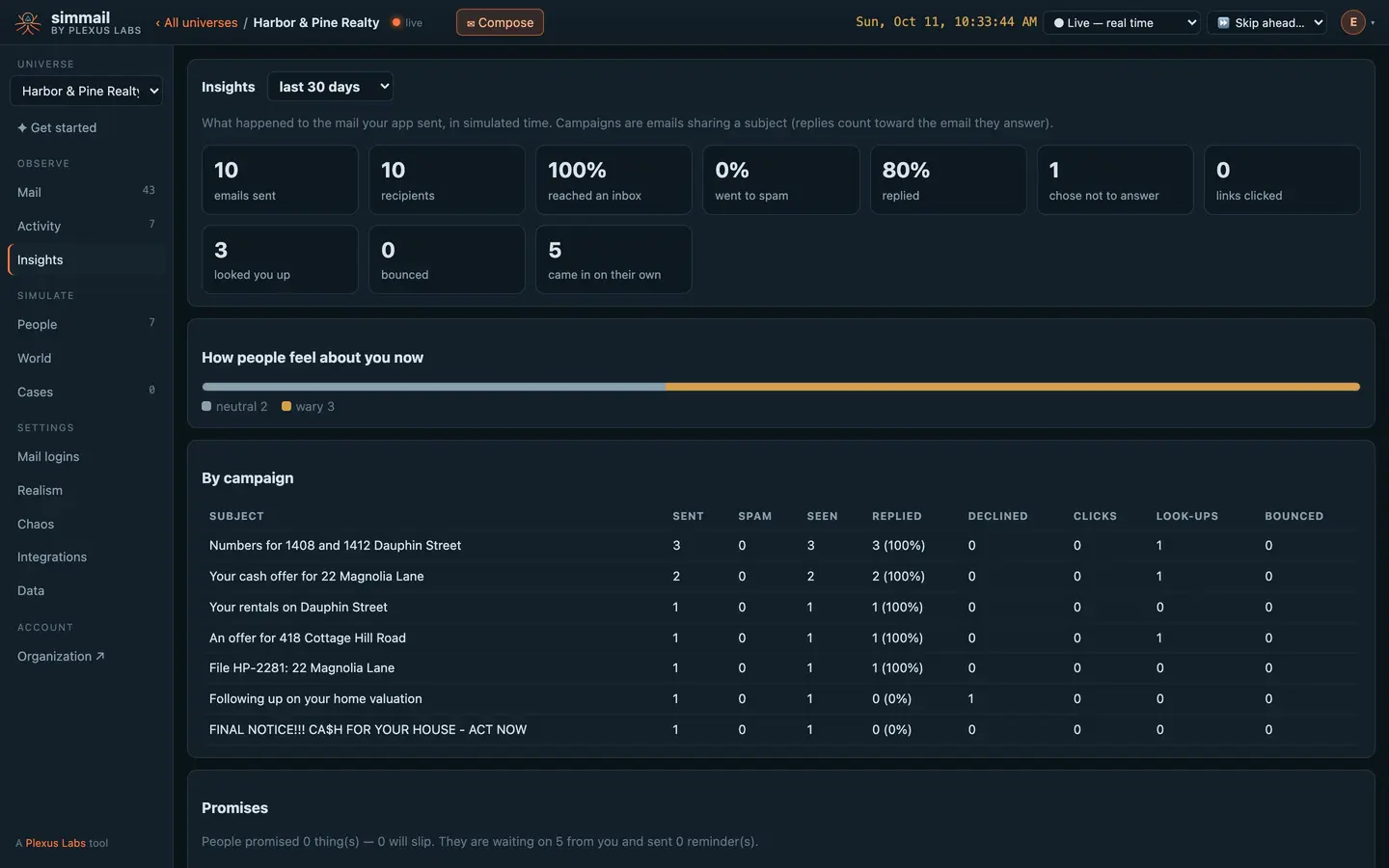
Task: Open the World page
Action: point(86,358)
